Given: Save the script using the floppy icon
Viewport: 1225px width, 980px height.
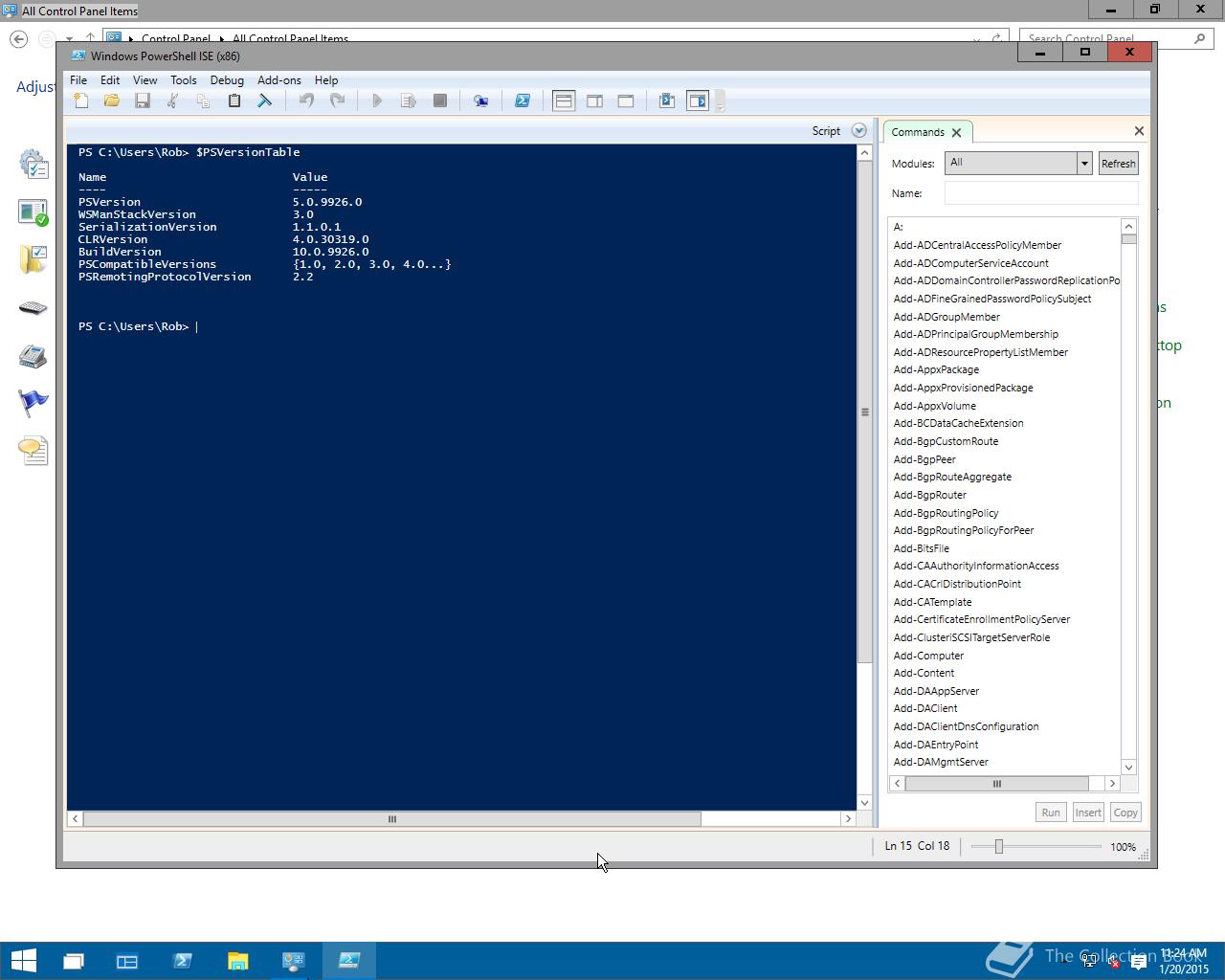Looking at the screenshot, I should (143, 100).
